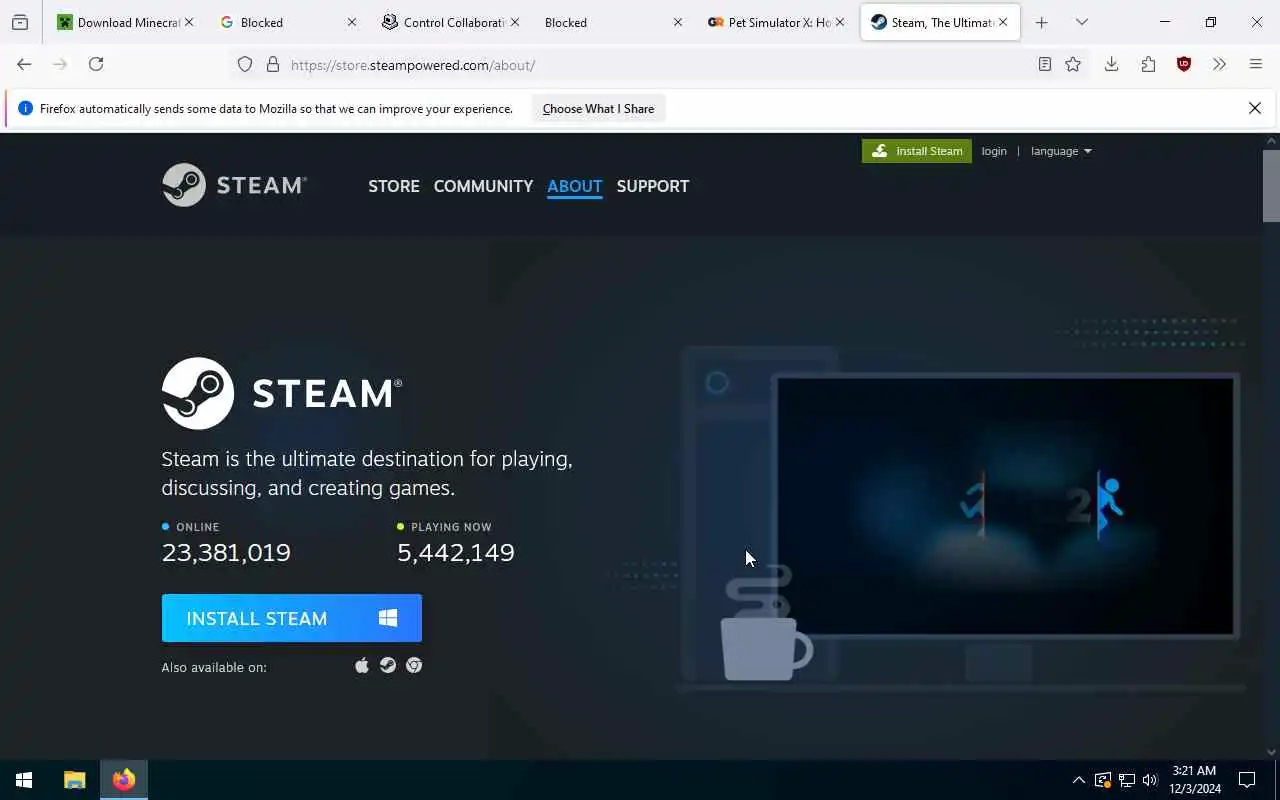
Task: Click the Firefox taskbar icon
Action: click(x=124, y=780)
